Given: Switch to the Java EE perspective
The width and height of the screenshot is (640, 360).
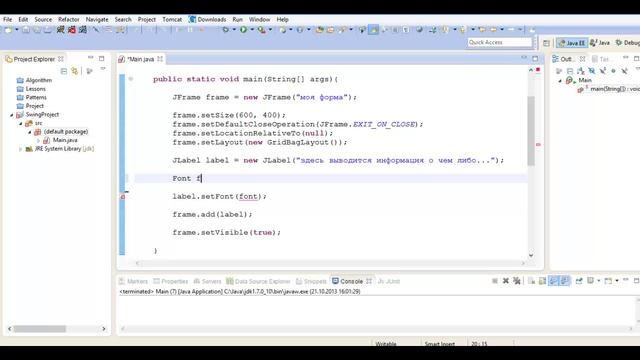Looking at the screenshot, I should pos(571,43).
